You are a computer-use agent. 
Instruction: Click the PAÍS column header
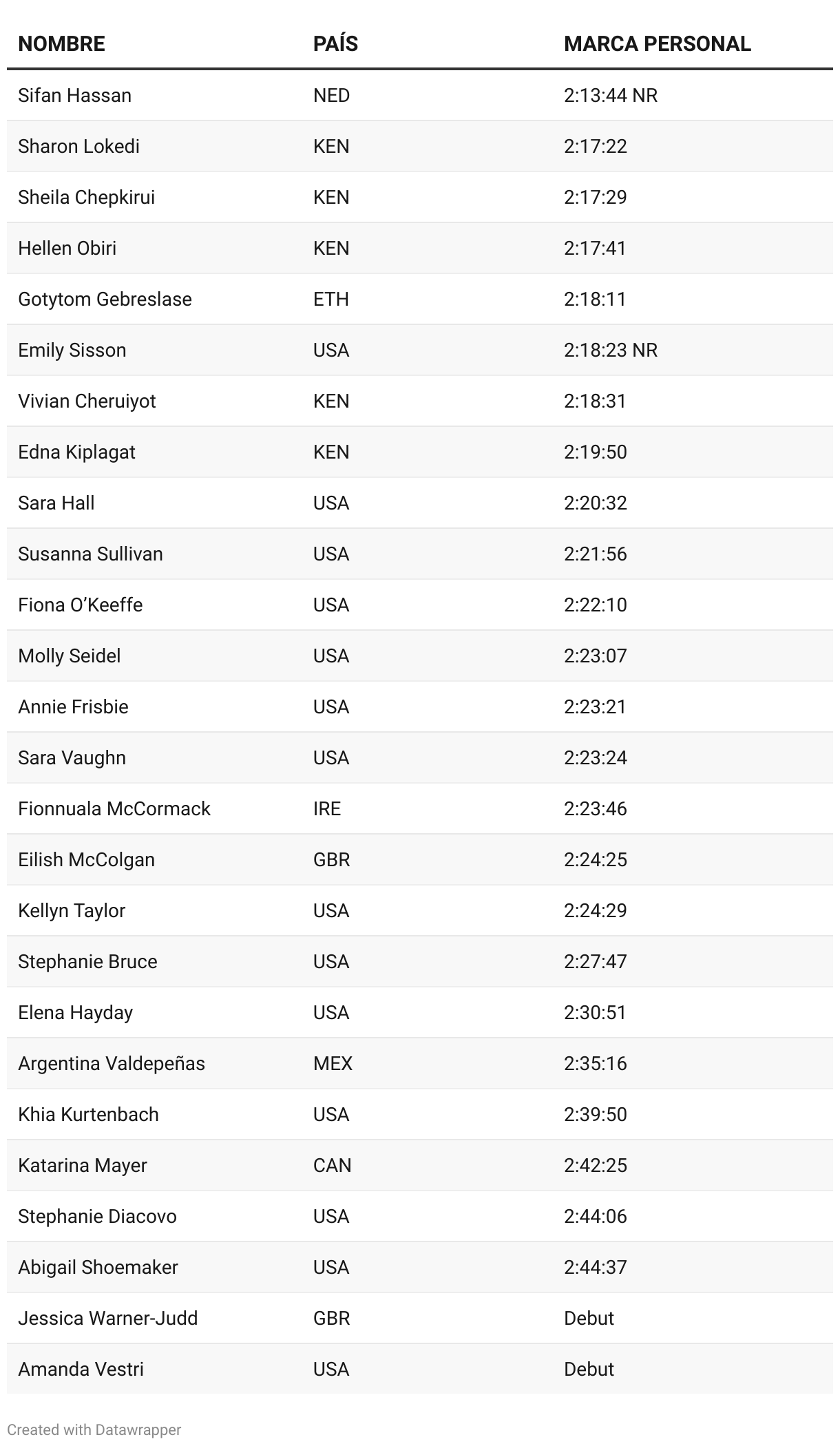coord(335,44)
